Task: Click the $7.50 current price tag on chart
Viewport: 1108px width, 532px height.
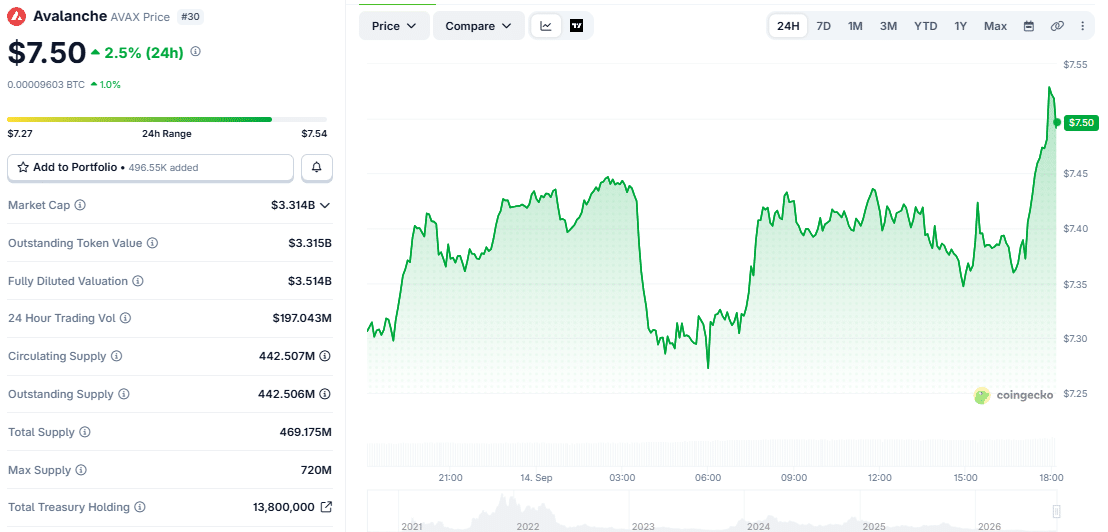Action: coord(1081,122)
